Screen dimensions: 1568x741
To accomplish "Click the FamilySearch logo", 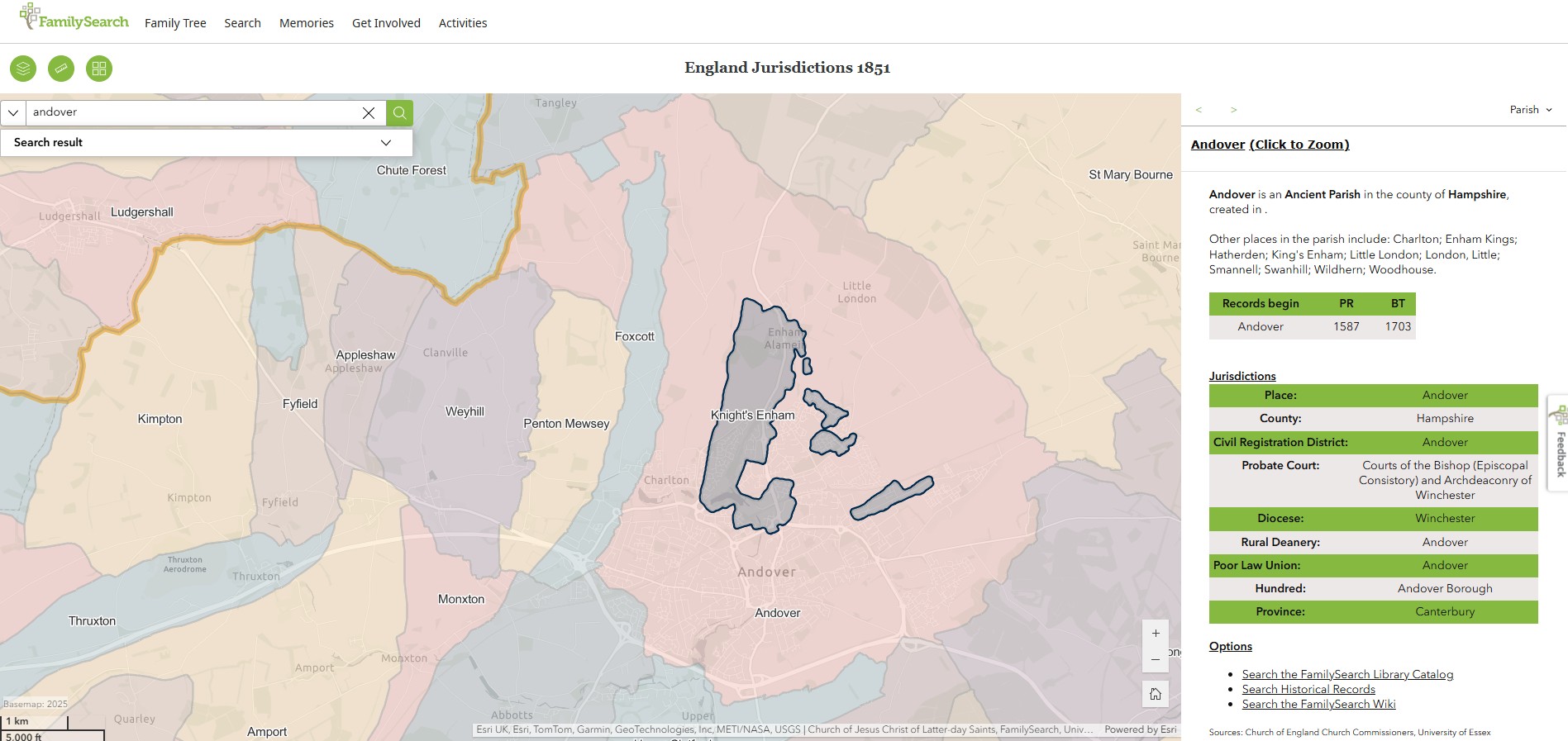I will coord(74,18).
